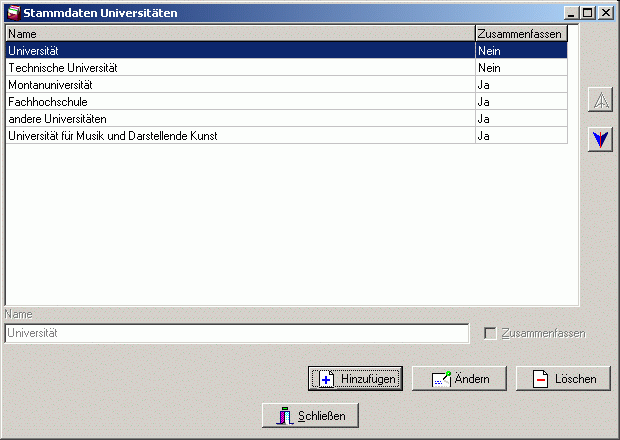Viewport: 620px width, 440px height.
Task: Select the Technische Universität row
Action: (287, 68)
